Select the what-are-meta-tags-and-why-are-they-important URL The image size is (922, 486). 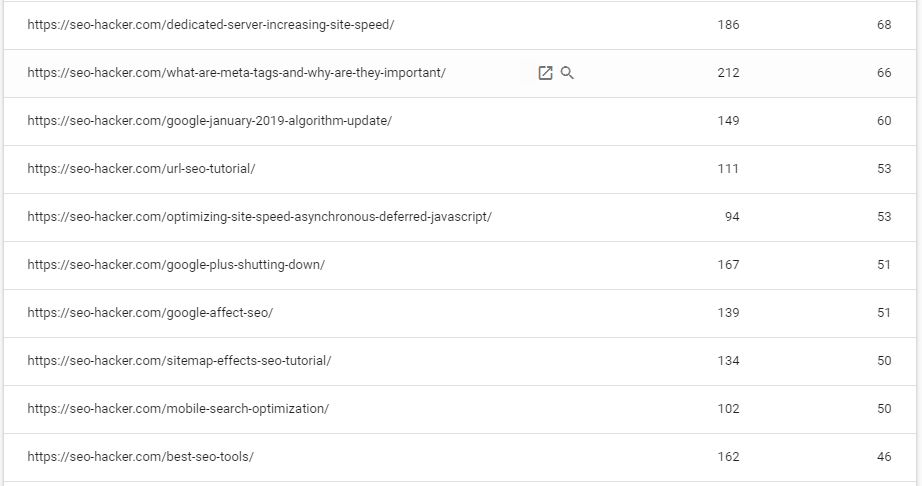point(236,73)
